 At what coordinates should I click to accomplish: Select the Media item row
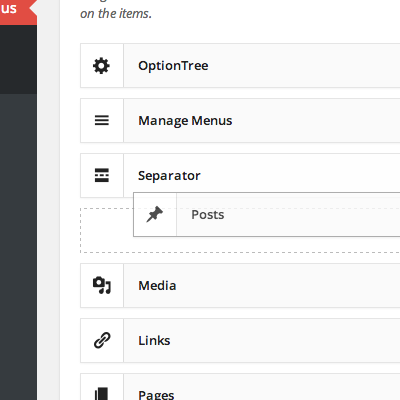(x=240, y=285)
